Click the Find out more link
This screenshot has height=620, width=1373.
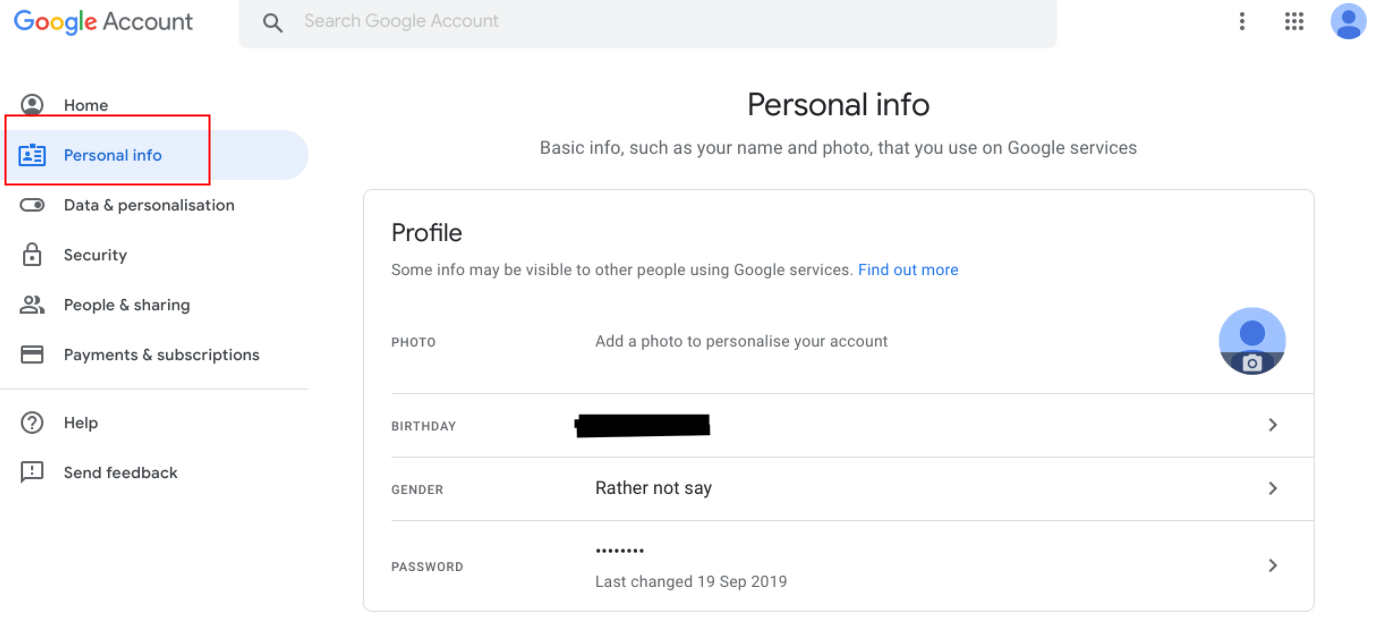click(907, 269)
